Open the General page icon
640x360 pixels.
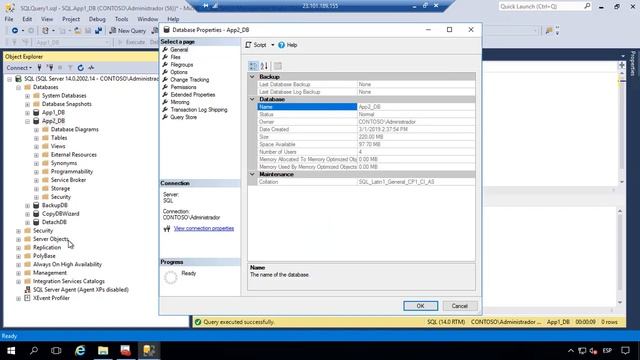(165, 50)
